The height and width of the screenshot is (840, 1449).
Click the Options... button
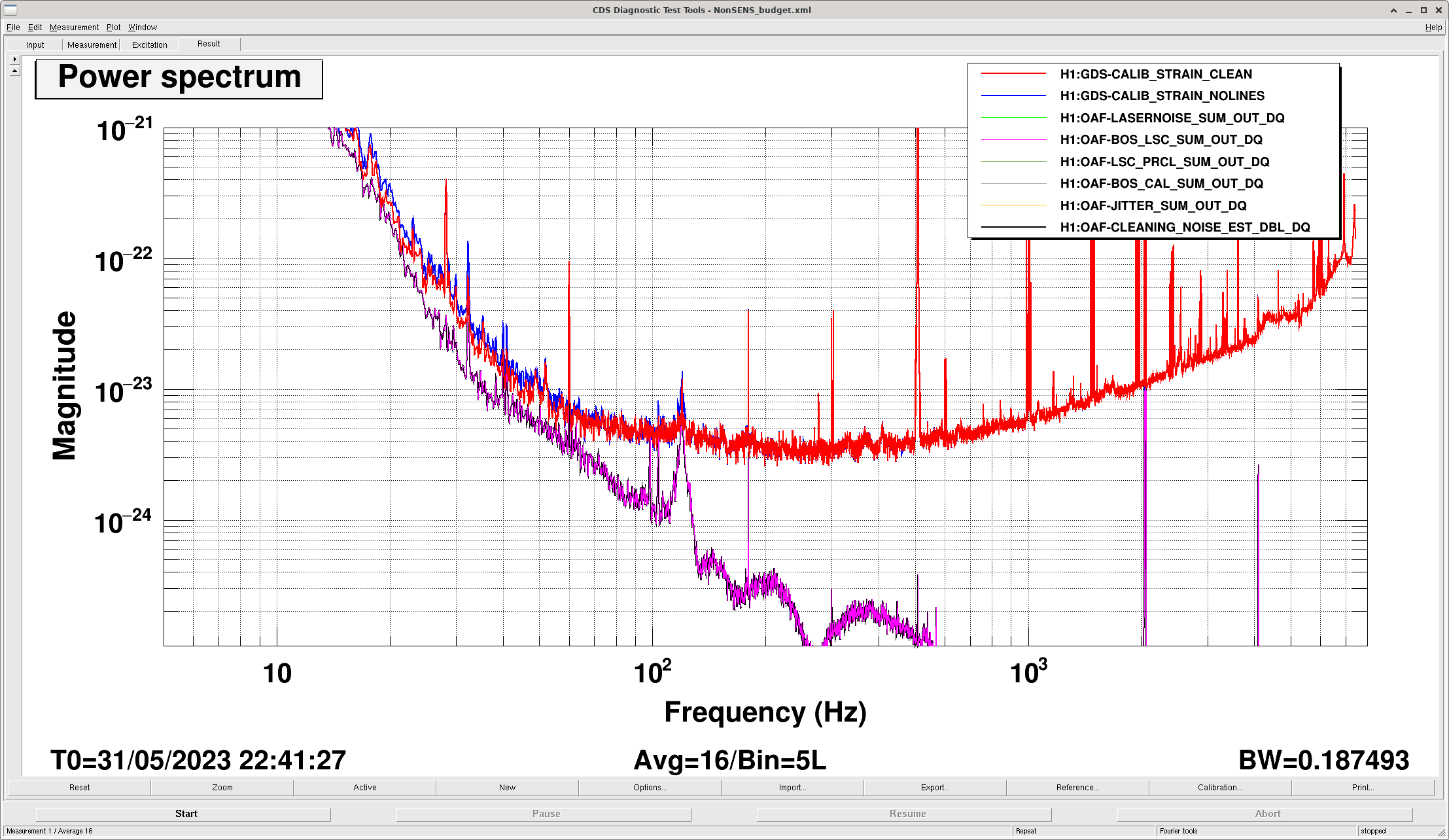650,788
